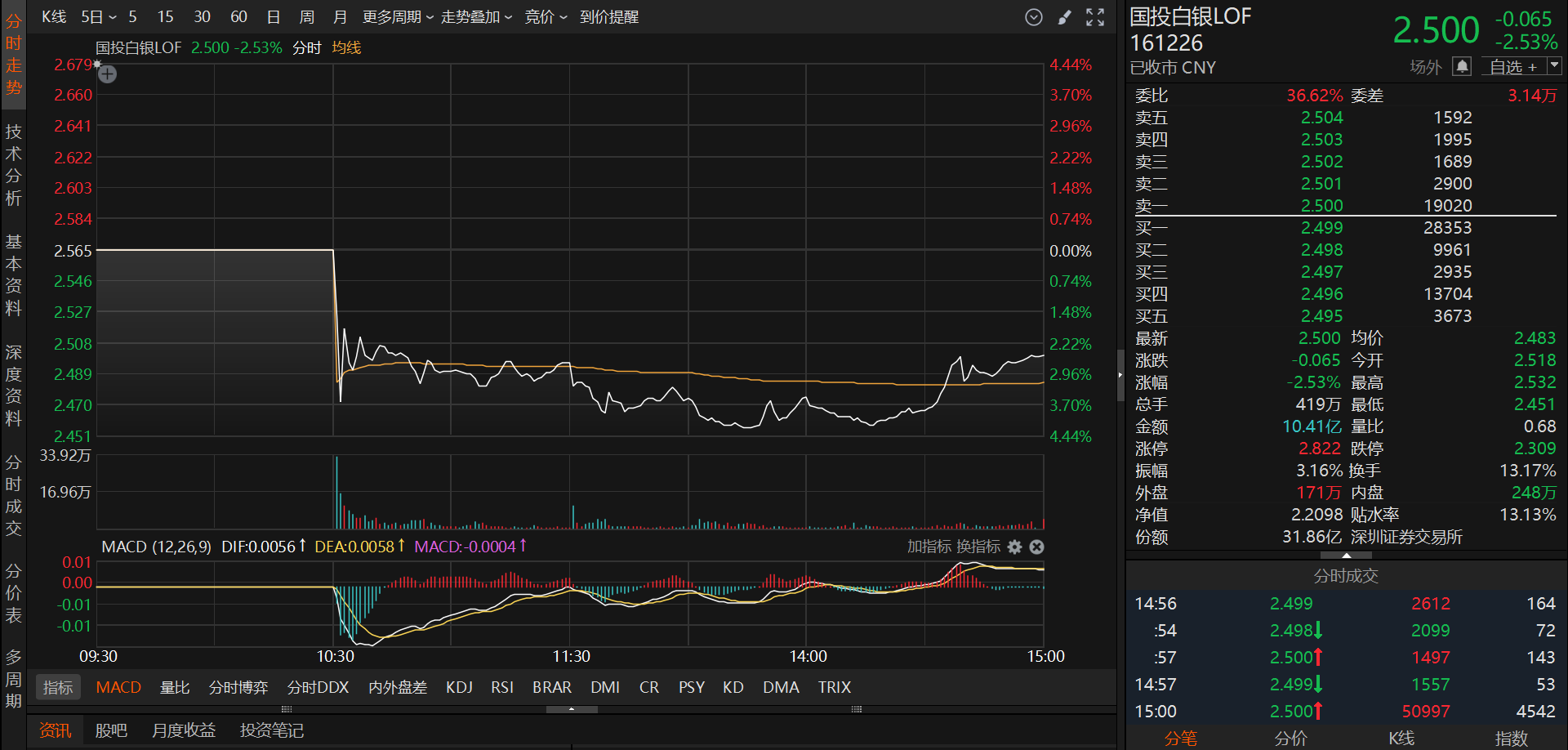Close the MACD indicator panel
This screenshot has height=750, width=1568.
(1036, 547)
